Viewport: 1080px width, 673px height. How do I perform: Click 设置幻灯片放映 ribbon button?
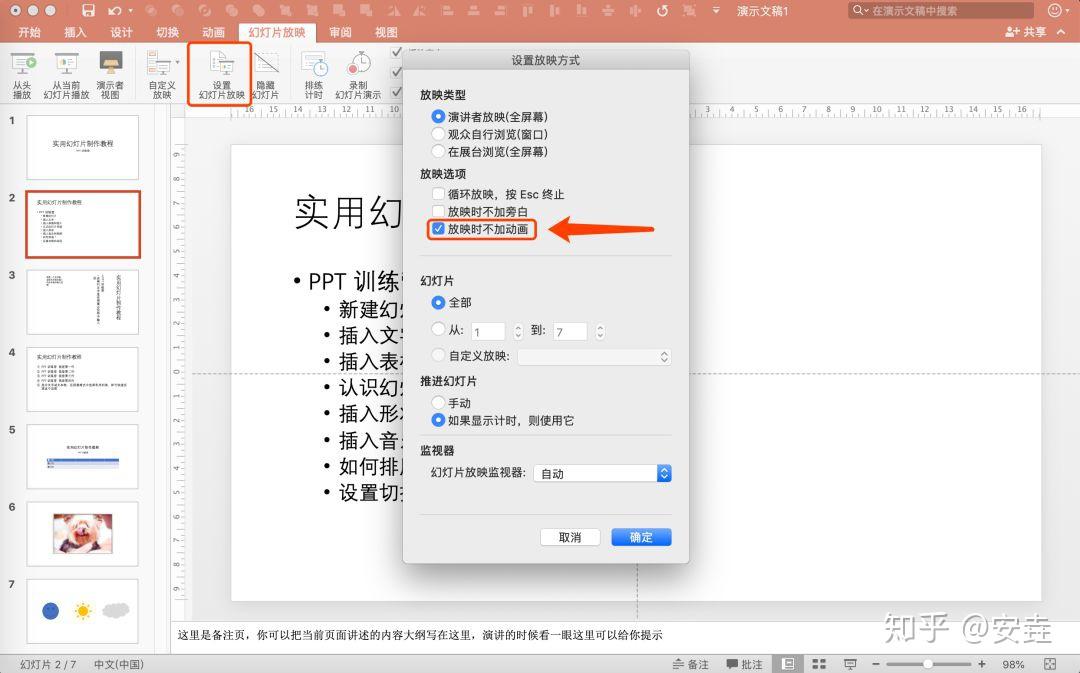(x=221, y=74)
